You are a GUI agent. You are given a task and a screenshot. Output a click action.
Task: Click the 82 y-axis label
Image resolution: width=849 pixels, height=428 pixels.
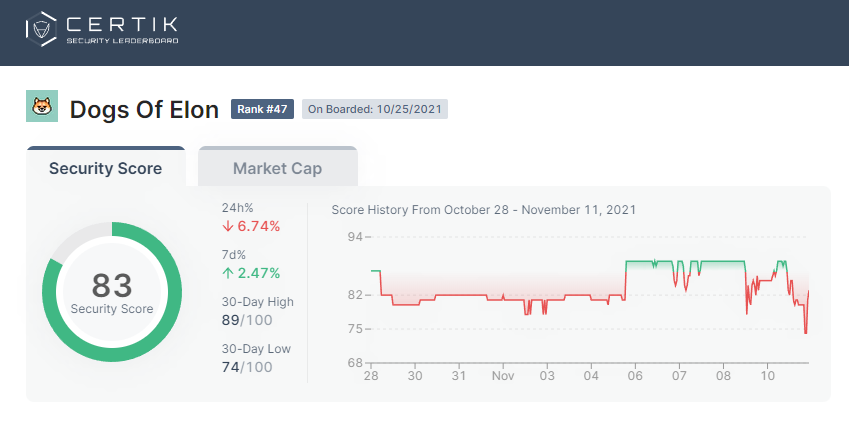(x=355, y=295)
